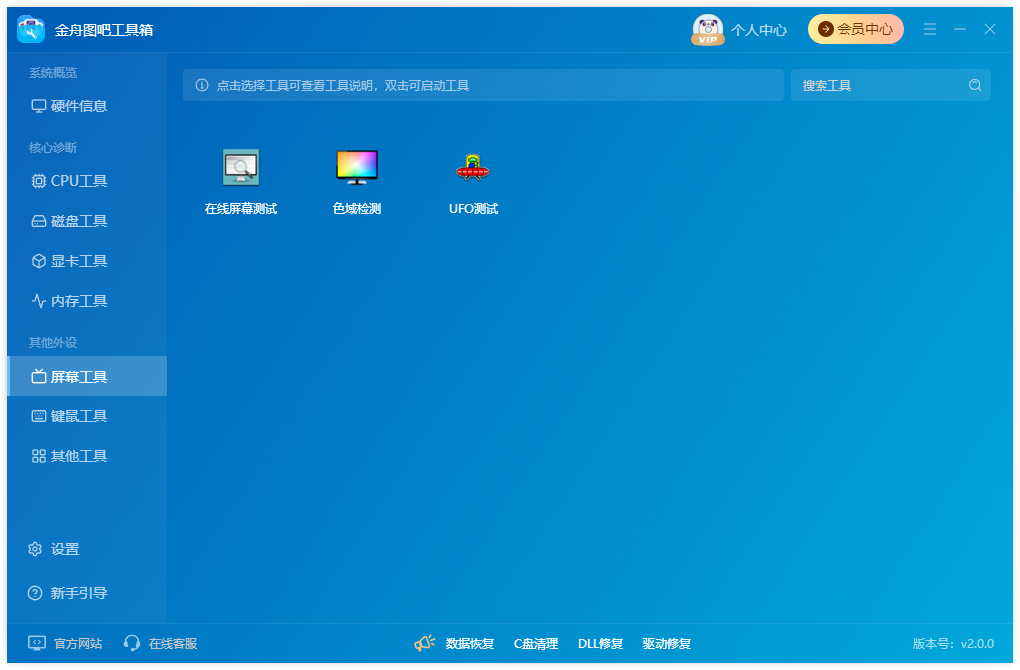The width and height of the screenshot is (1020, 670).
Task: Select the UFO测试 tool icon
Action: click(473, 167)
